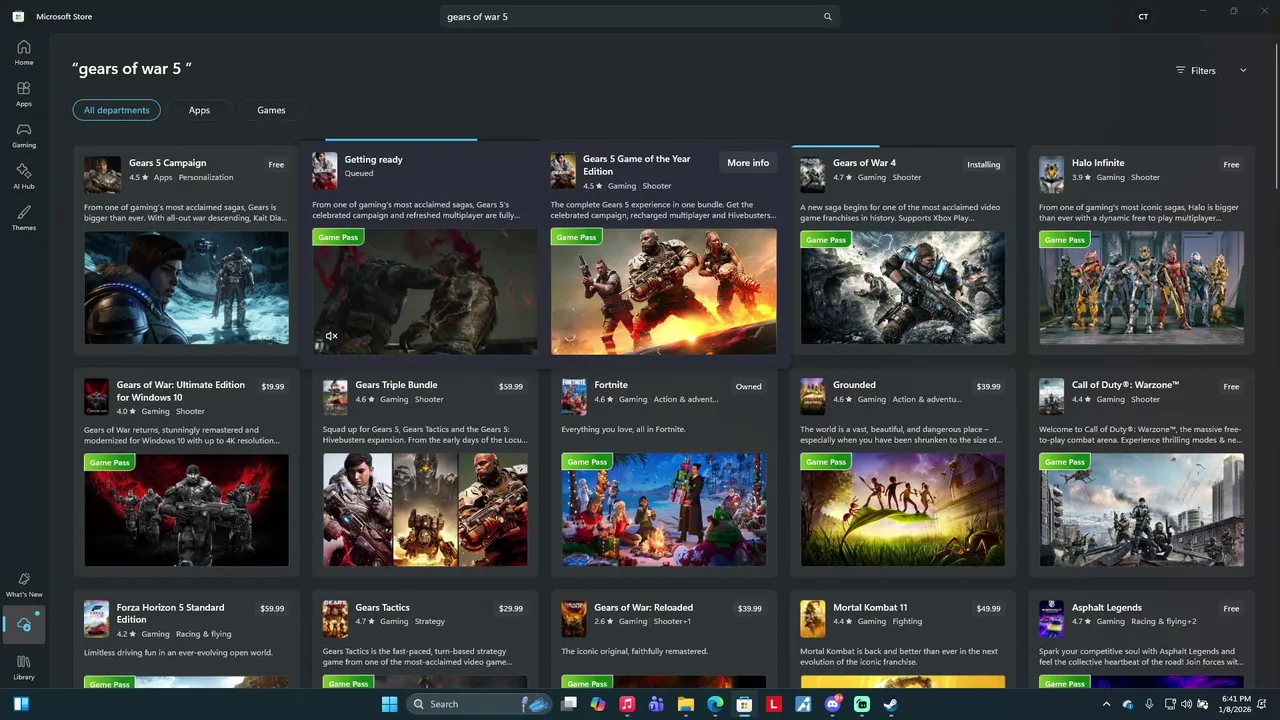Go to the Gaming section in the sidebar
The width and height of the screenshot is (1280, 720).
pyautogui.click(x=24, y=135)
